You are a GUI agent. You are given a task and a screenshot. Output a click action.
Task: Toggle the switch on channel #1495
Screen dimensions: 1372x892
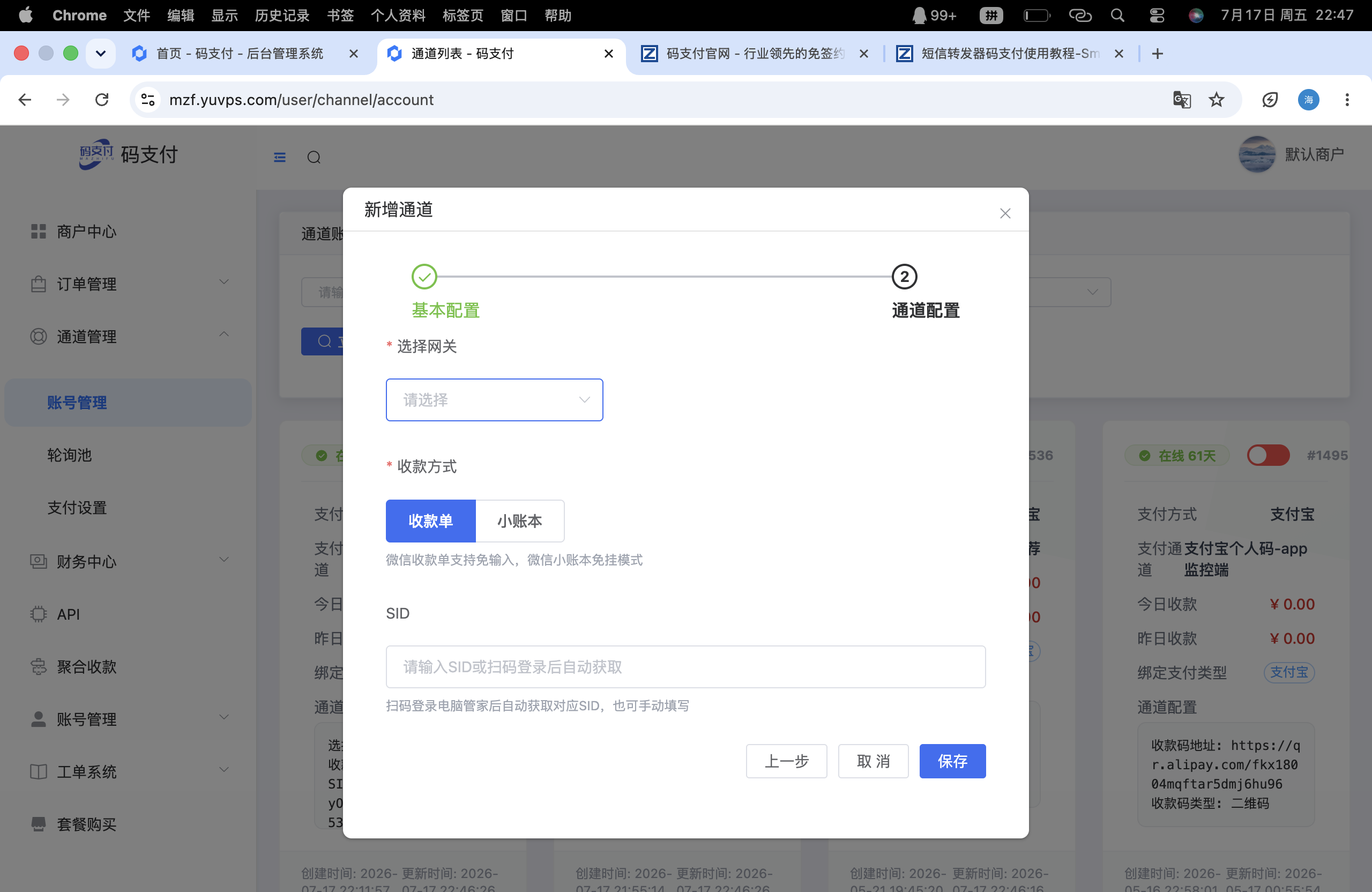pyautogui.click(x=1267, y=455)
